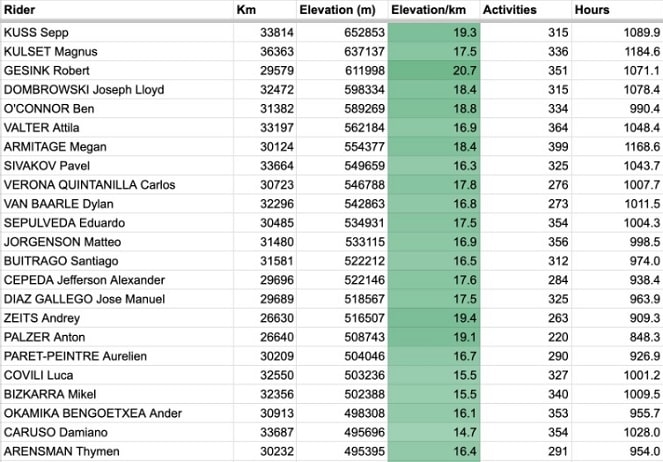The width and height of the screenshot is (663, 462).
Task: Select the Elevation/km header cell
Action: tap(434, 10)
